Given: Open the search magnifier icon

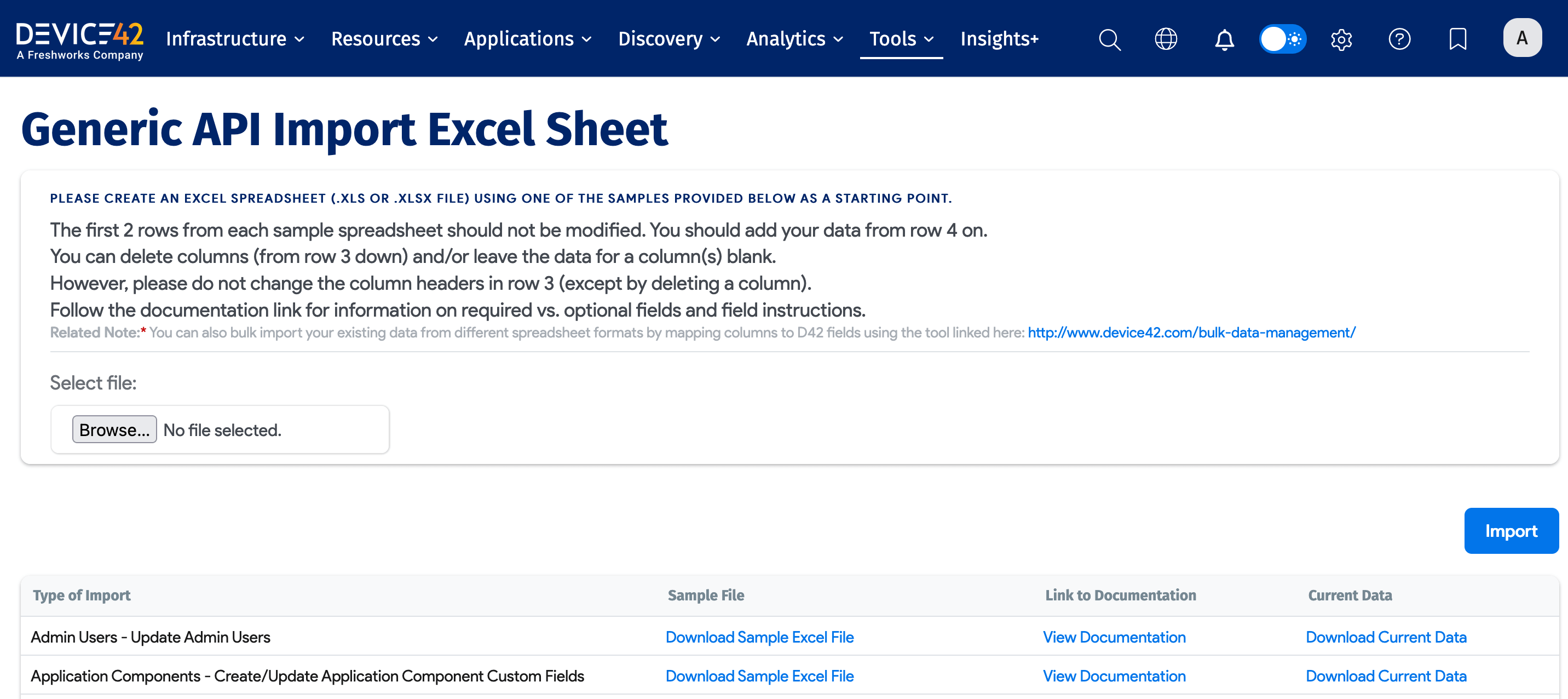Looking at the screenshot, I should click(1109, 39).
